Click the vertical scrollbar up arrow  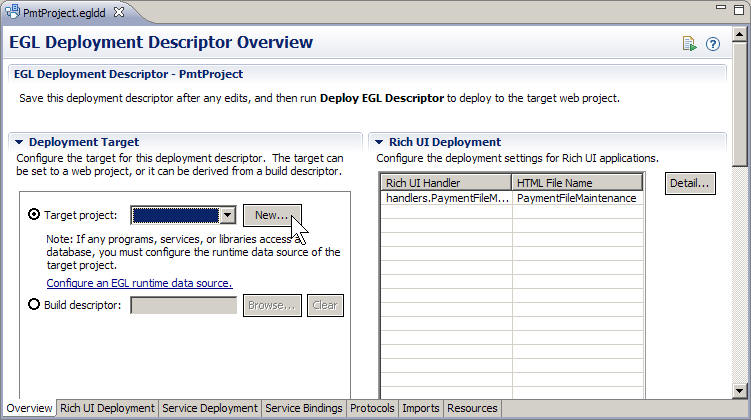(x=740, y=34)
